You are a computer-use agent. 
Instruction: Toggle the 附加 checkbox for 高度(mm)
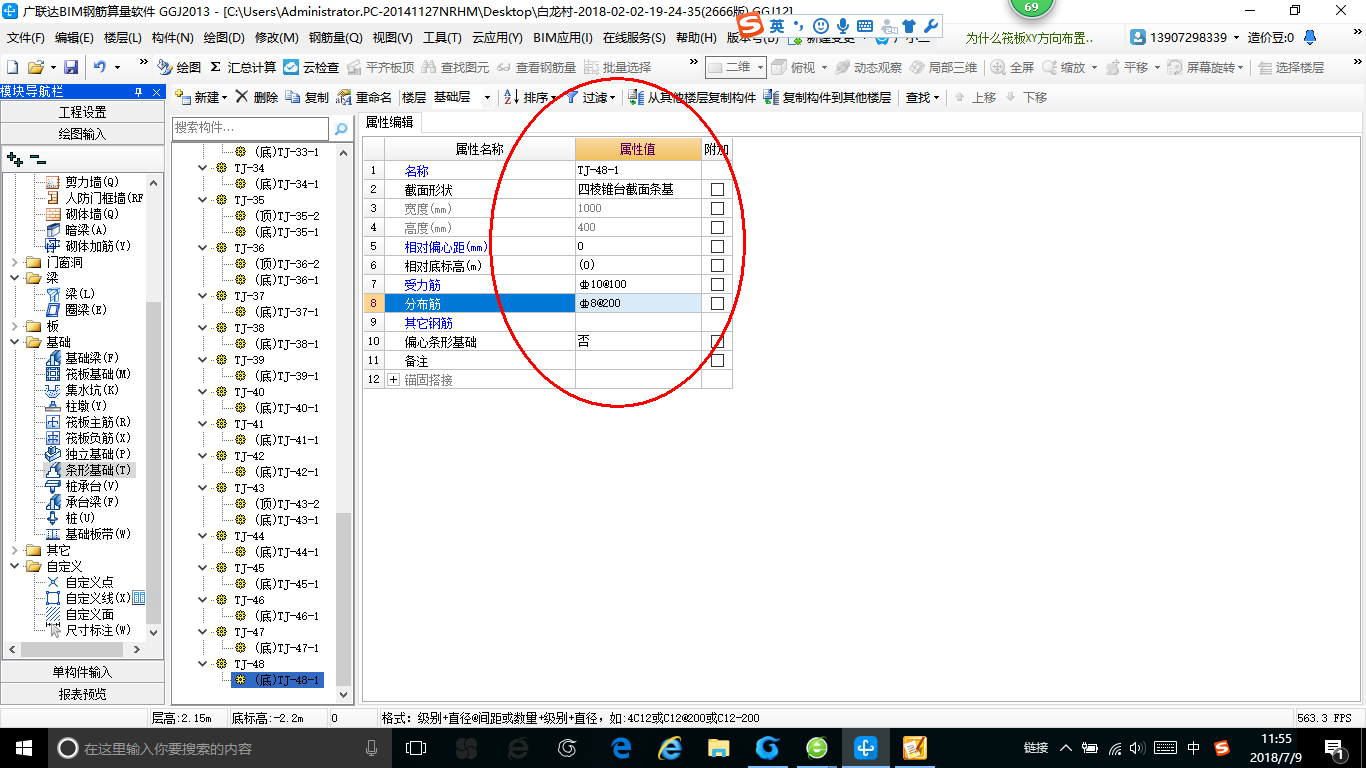[717, 227]
